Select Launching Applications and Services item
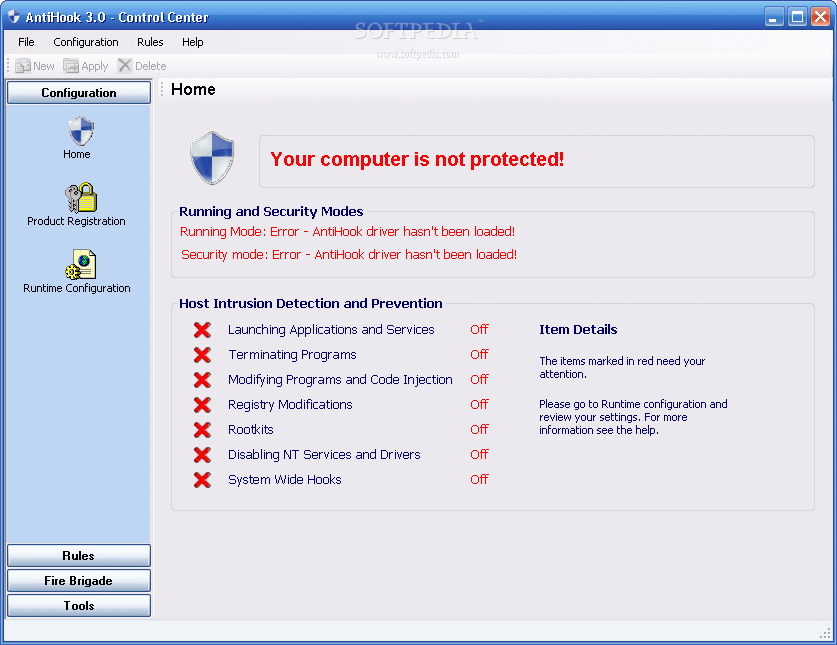Viewport: 837px width, 645px height. (x=331, y=329)
